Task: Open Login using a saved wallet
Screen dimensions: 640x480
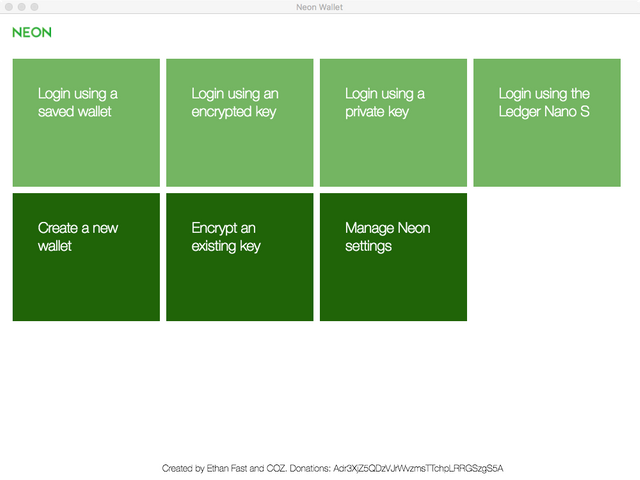Action: point(86,122)
